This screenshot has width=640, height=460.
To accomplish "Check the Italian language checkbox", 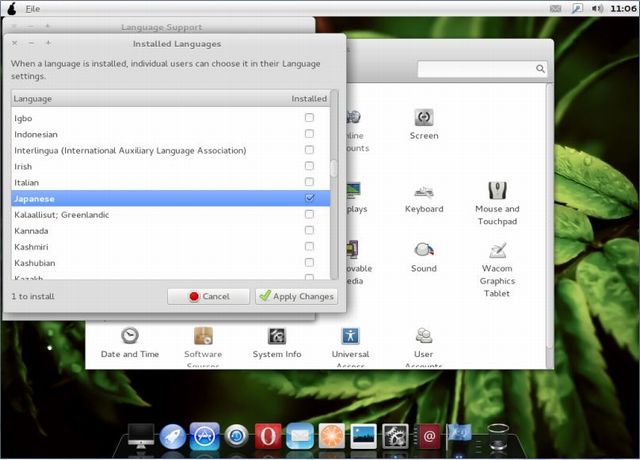I will 309,182.
